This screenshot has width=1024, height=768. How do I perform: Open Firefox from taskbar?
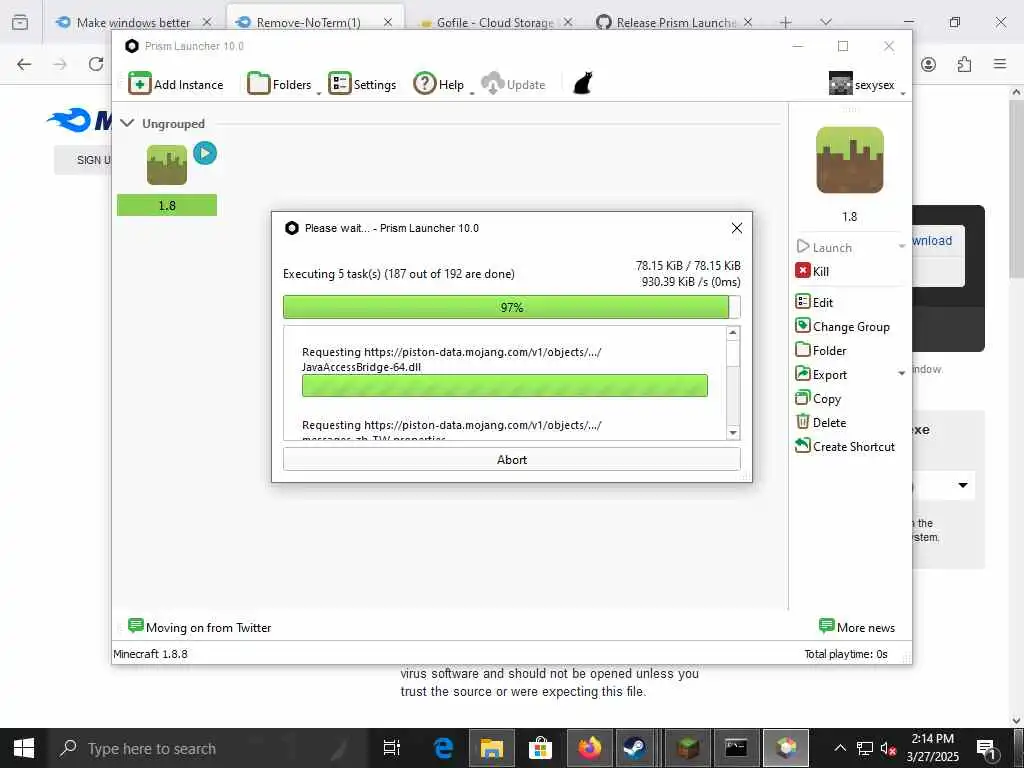point(589,748)
